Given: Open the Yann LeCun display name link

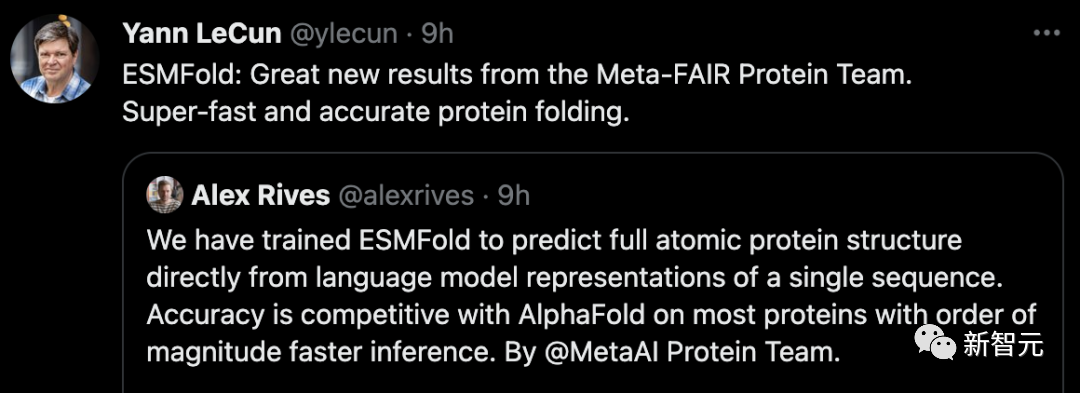Looking at the screenshot, I should tap(201, 33).
